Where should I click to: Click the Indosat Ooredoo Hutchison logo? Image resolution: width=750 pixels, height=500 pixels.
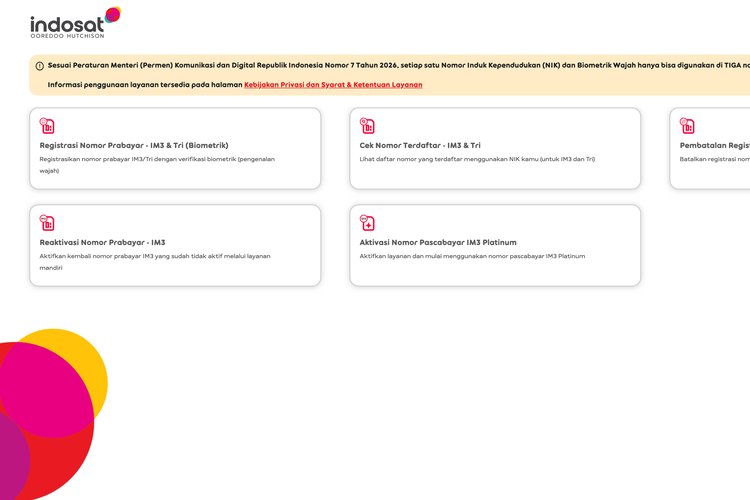[76, 22]
